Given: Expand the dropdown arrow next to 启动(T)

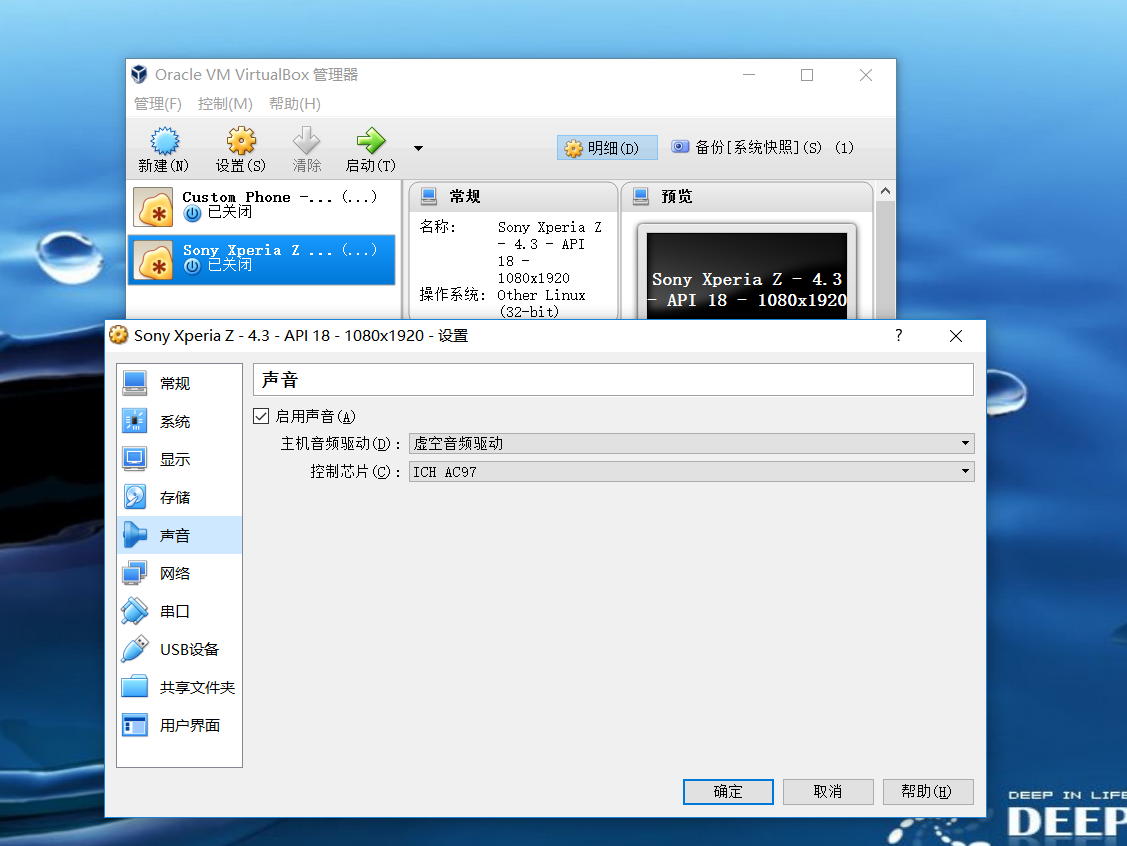Looking at the screenshot, I should pyautogui.click(x=418, y=148).
